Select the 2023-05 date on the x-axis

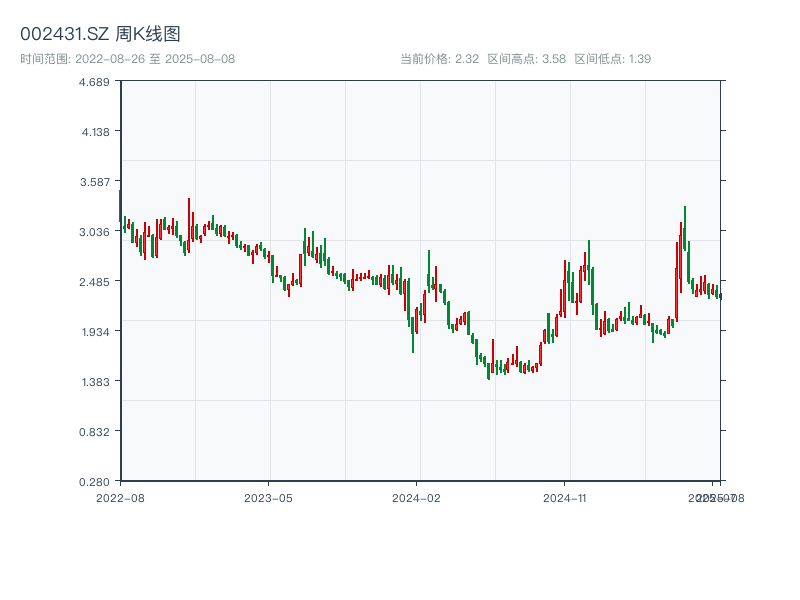click(x=268, y=497)
